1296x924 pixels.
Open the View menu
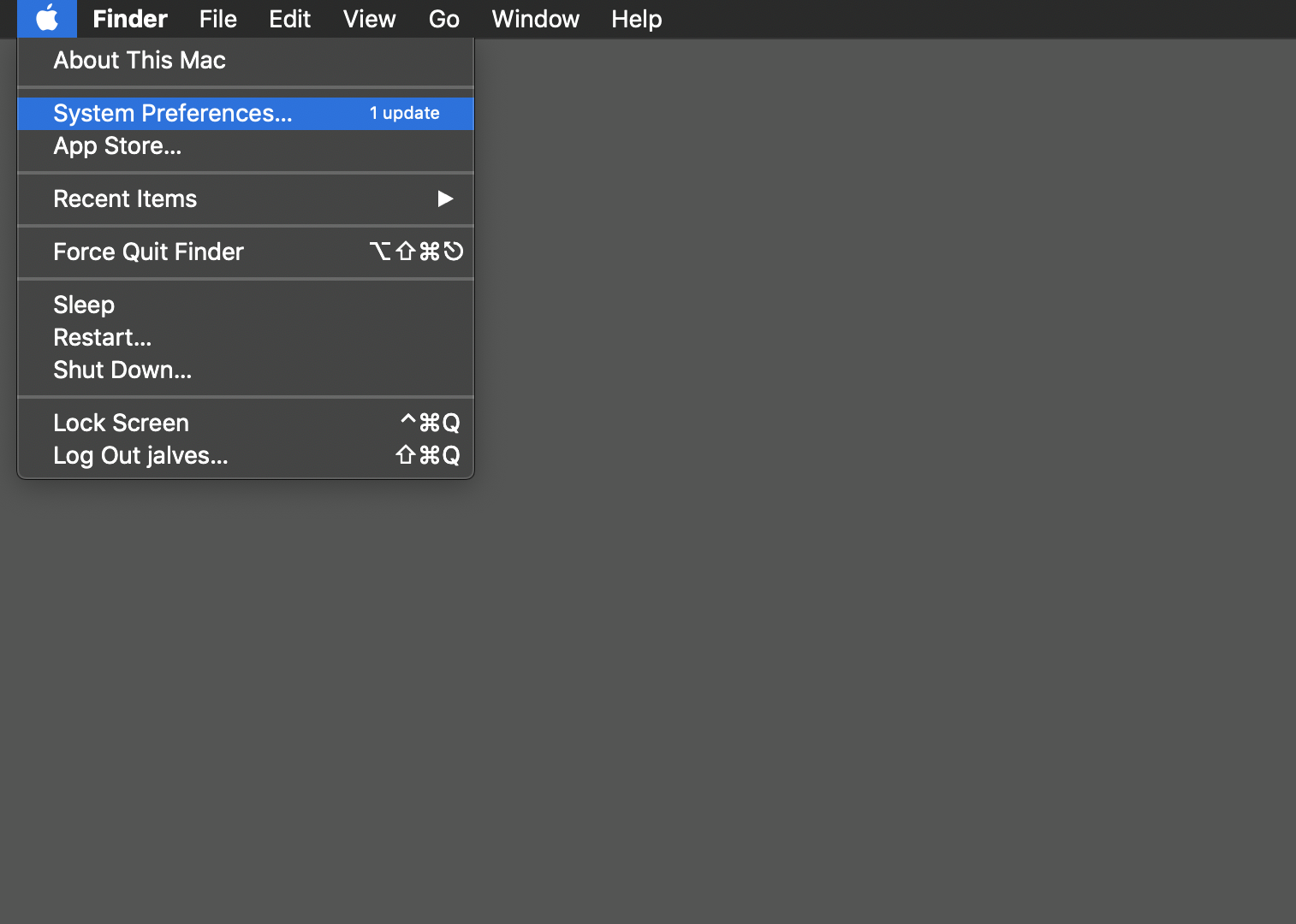click(x=369, y=19)
